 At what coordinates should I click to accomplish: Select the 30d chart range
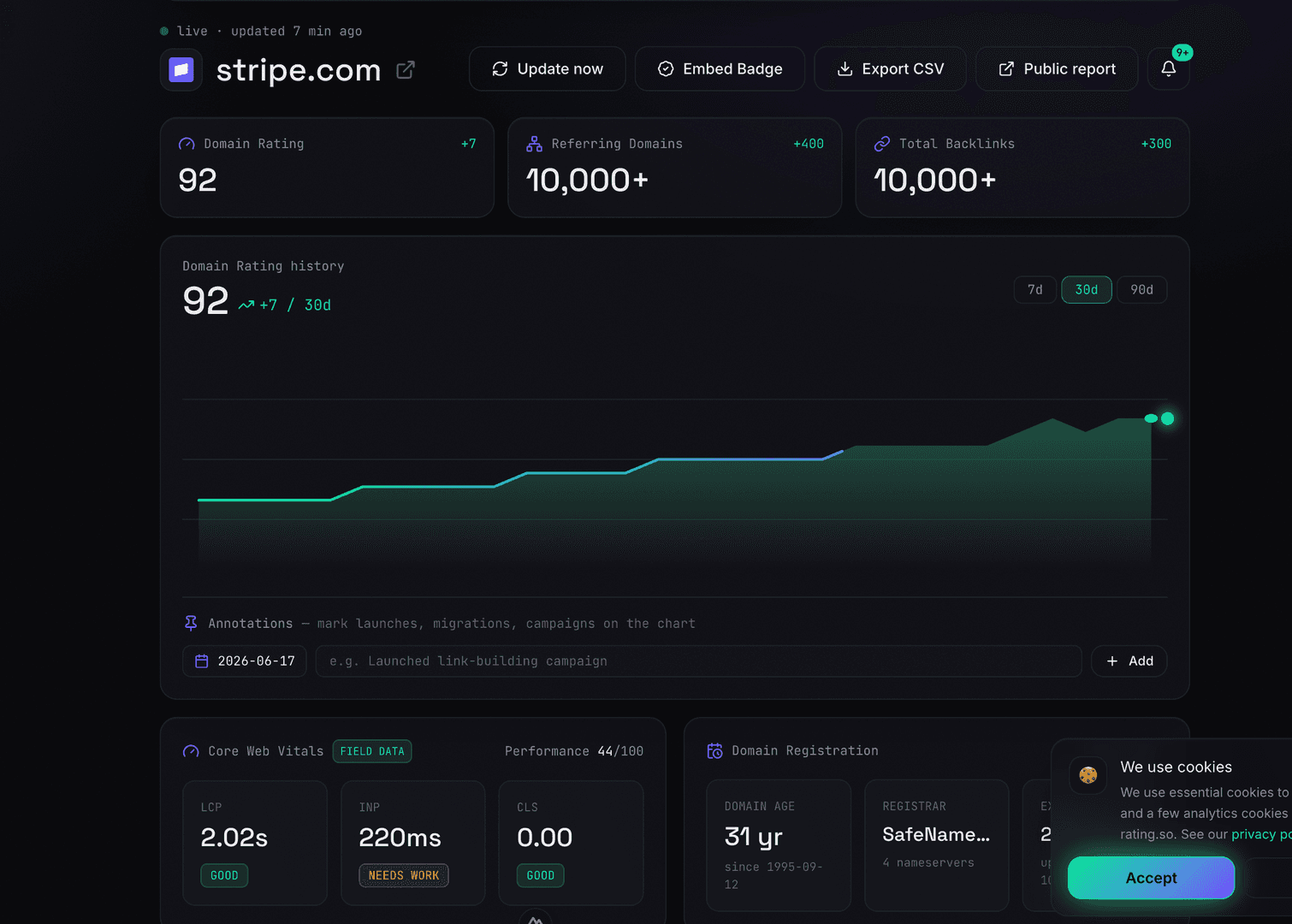tap(1087, 290)
